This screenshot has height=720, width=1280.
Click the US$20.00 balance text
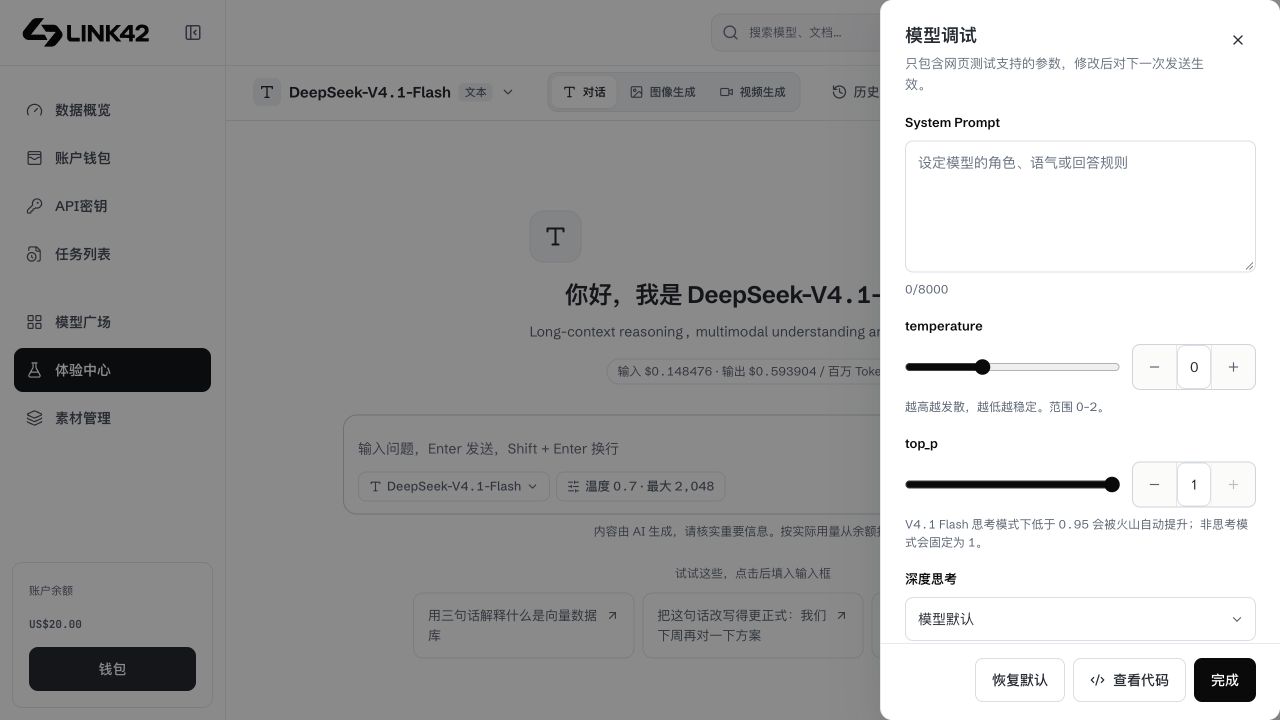coord(55,624)
